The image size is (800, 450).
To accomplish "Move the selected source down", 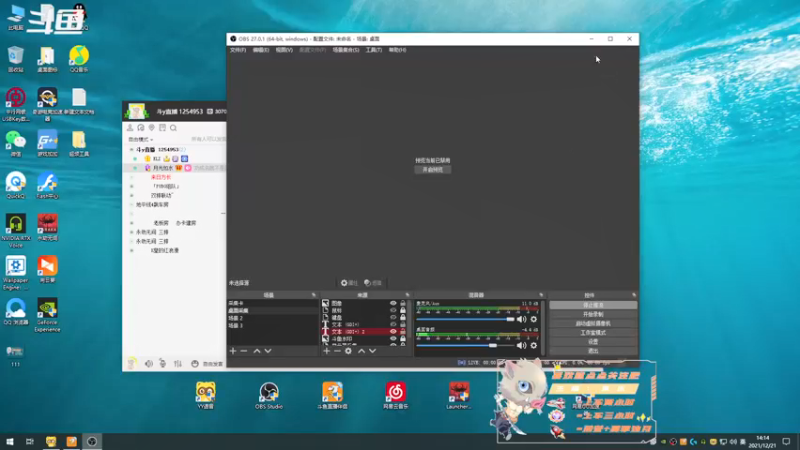I will [x=372, y=351].
